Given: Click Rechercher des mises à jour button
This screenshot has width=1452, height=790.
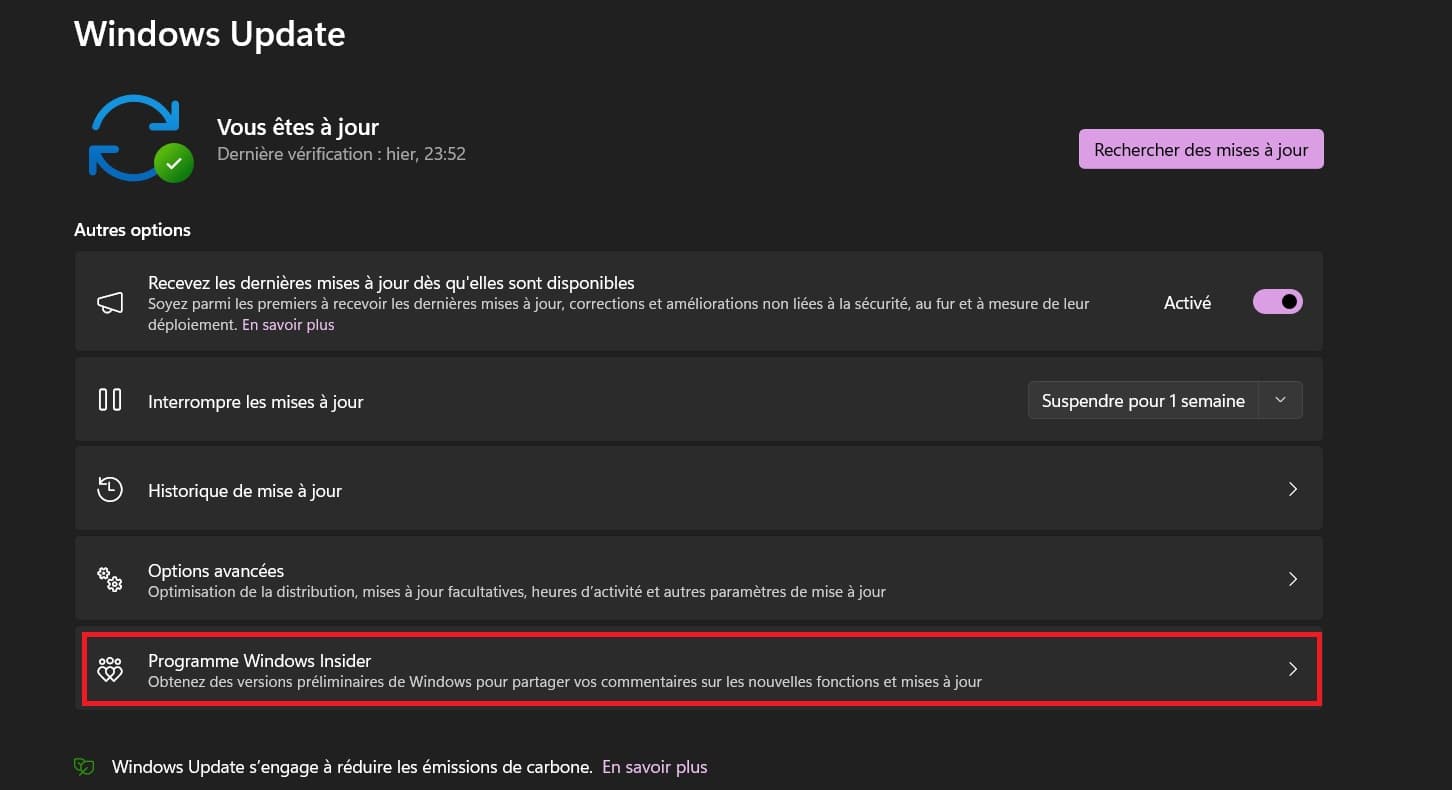Looking at the screenshot, I should (1201, 149).
